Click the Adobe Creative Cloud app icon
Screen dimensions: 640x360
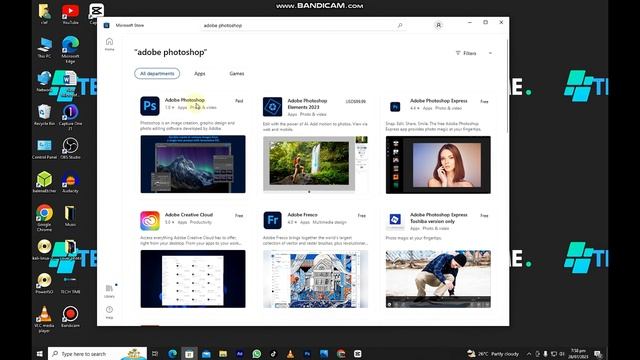tap(150, 220)
